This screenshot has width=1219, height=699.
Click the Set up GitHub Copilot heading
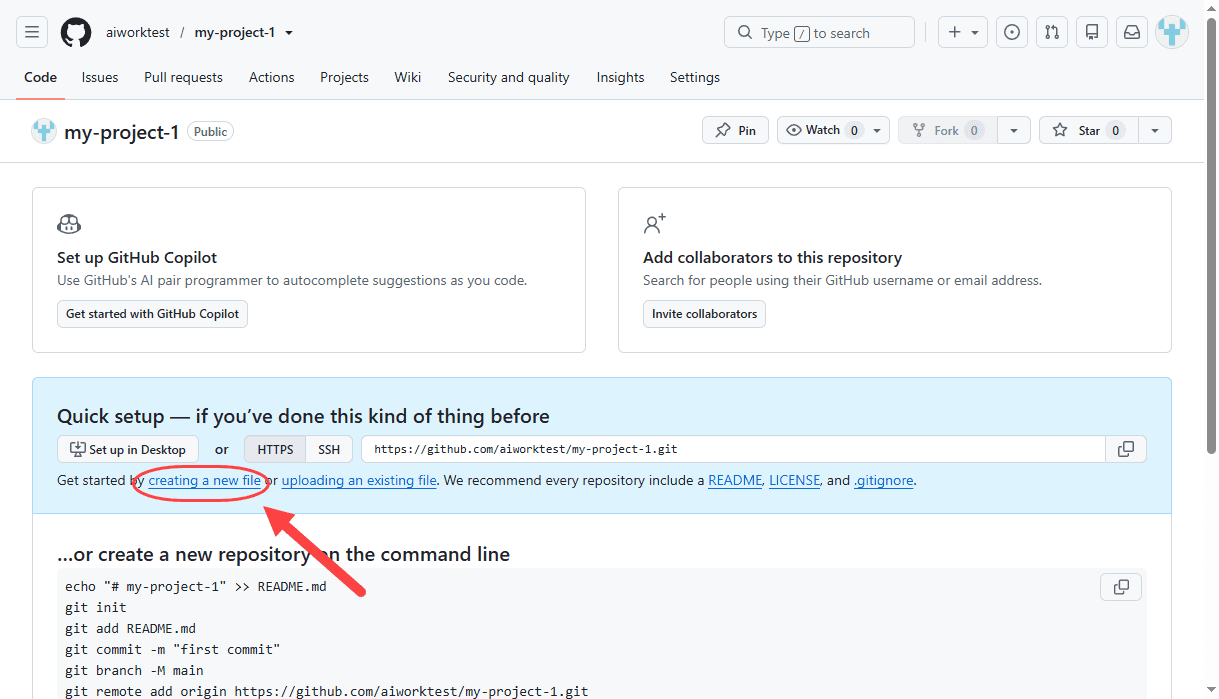(137, 257)
